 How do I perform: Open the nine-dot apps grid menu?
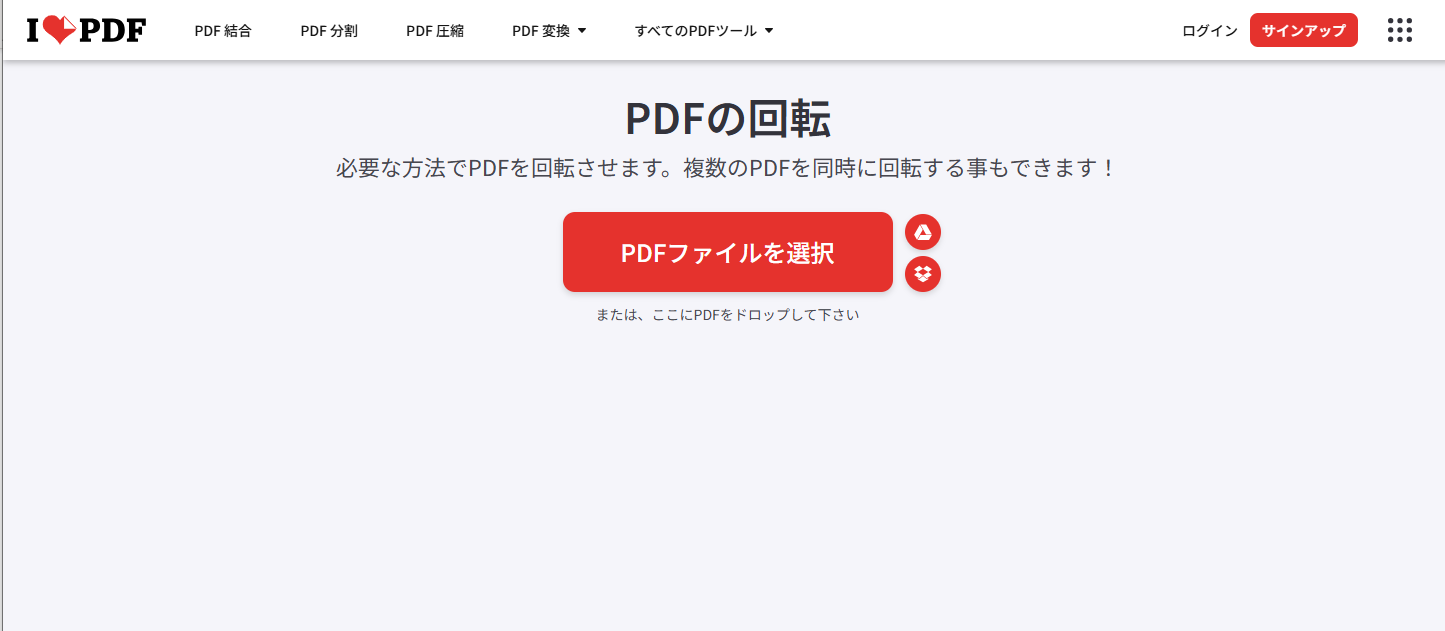pyautogui.click(x=1400, y=30)
